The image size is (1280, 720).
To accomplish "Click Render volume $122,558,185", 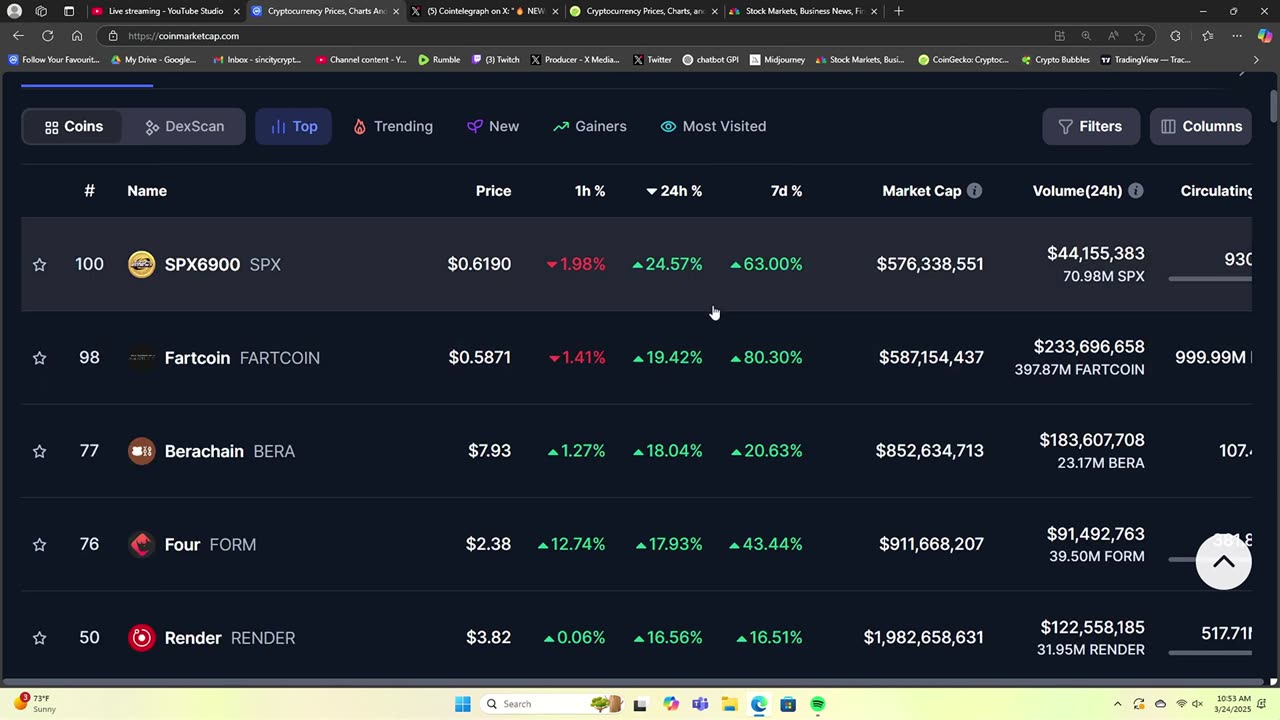I will 1092,627.
